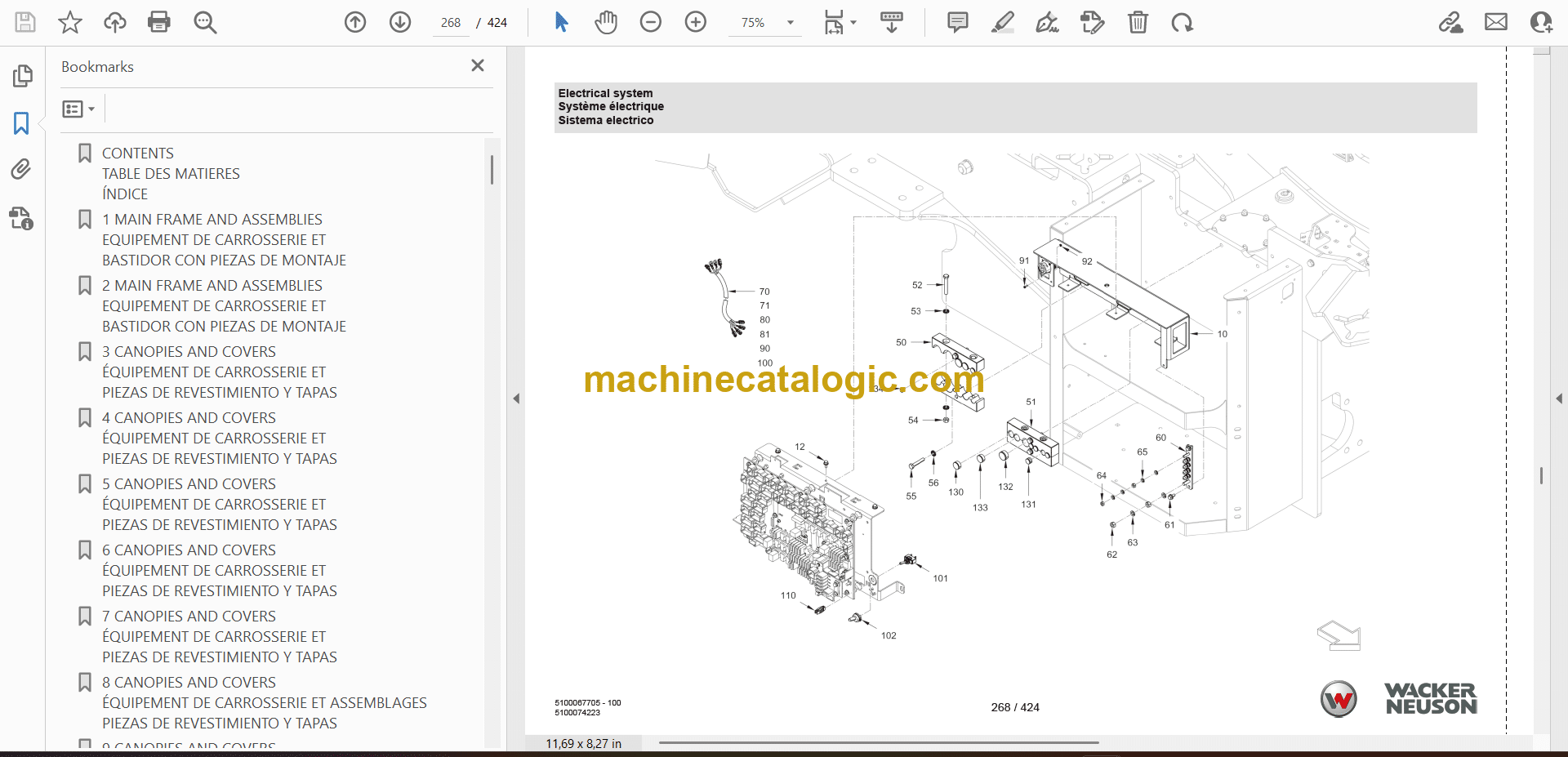Go to previous page arrow

(355, 22)
